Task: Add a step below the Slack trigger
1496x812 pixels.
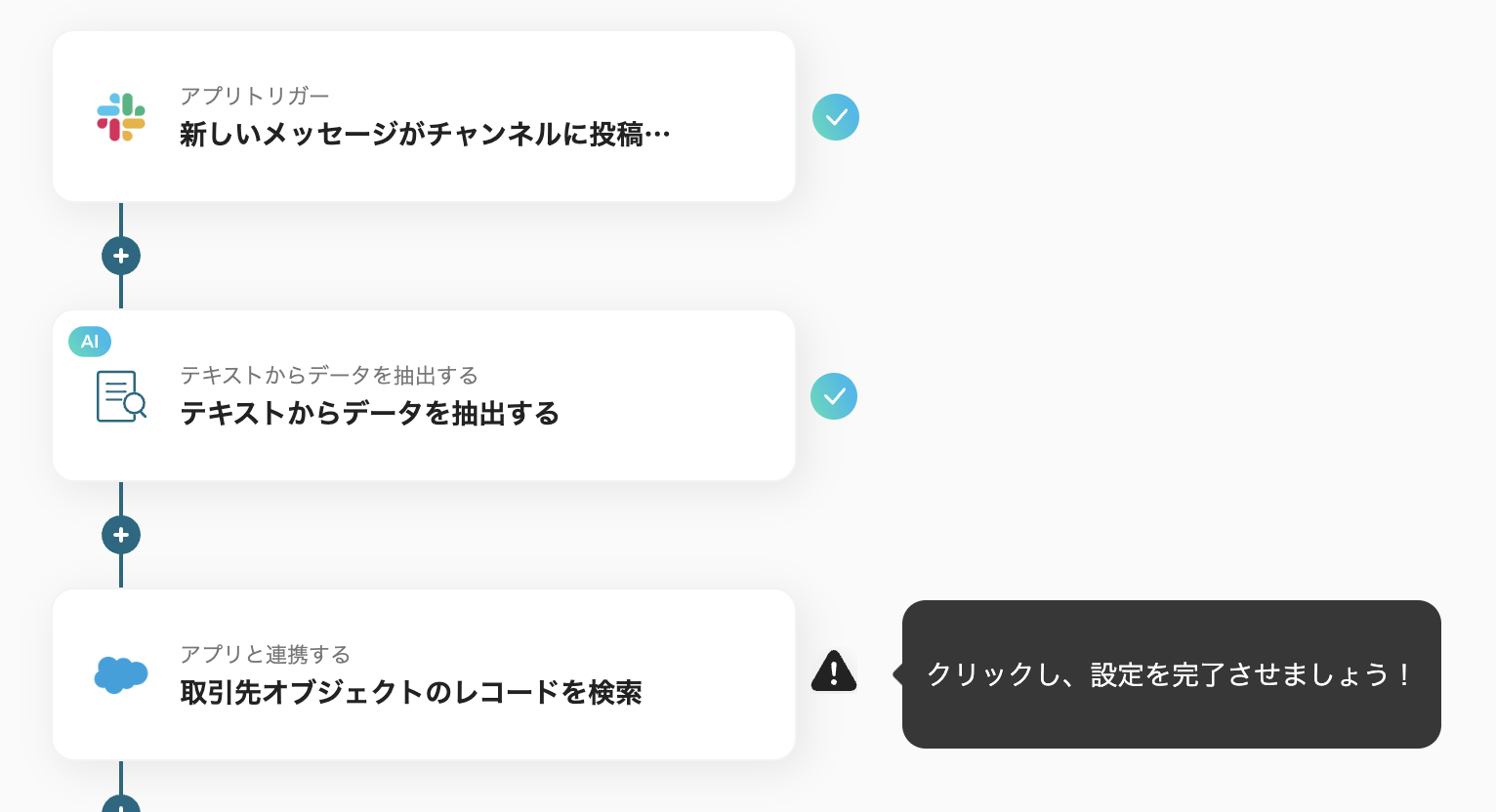Action: (x=121, y=256)
